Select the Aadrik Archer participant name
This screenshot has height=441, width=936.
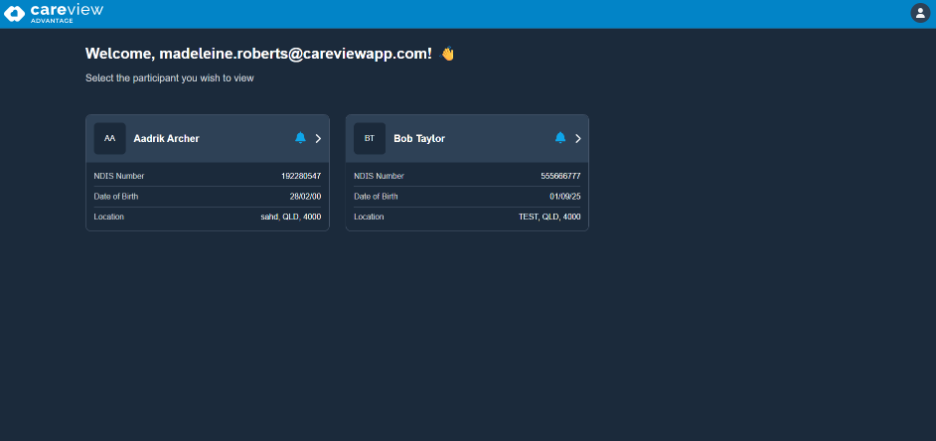[166, 139]
